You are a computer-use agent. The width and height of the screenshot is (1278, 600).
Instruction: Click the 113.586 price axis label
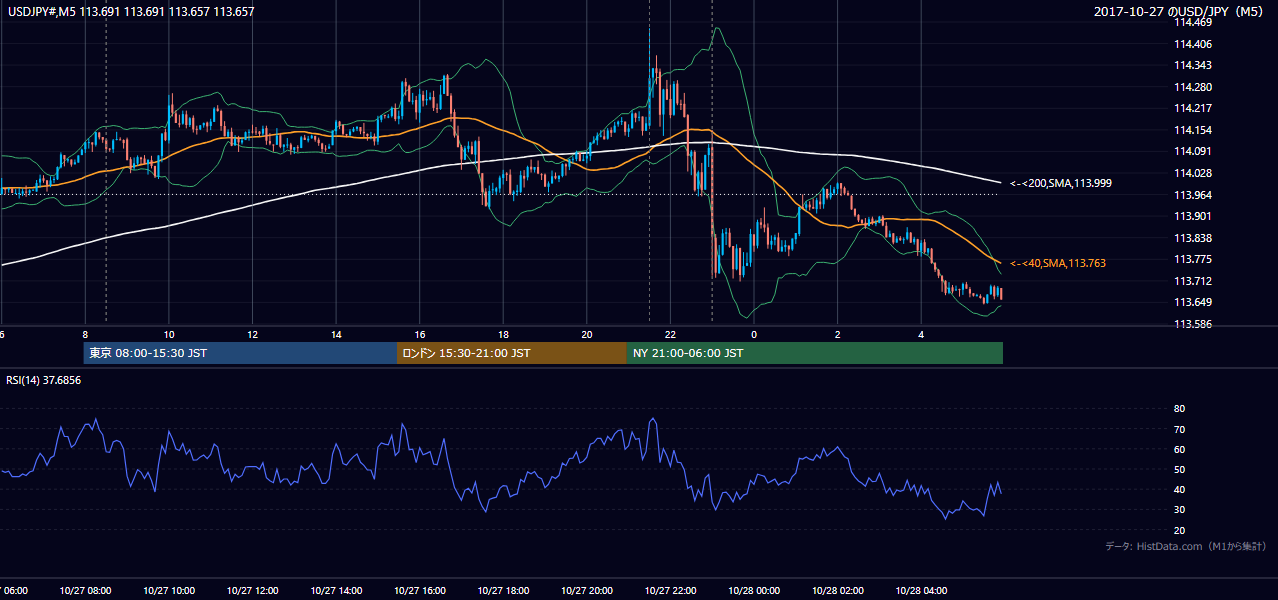pyautogui.click(x=1192, y=324)
